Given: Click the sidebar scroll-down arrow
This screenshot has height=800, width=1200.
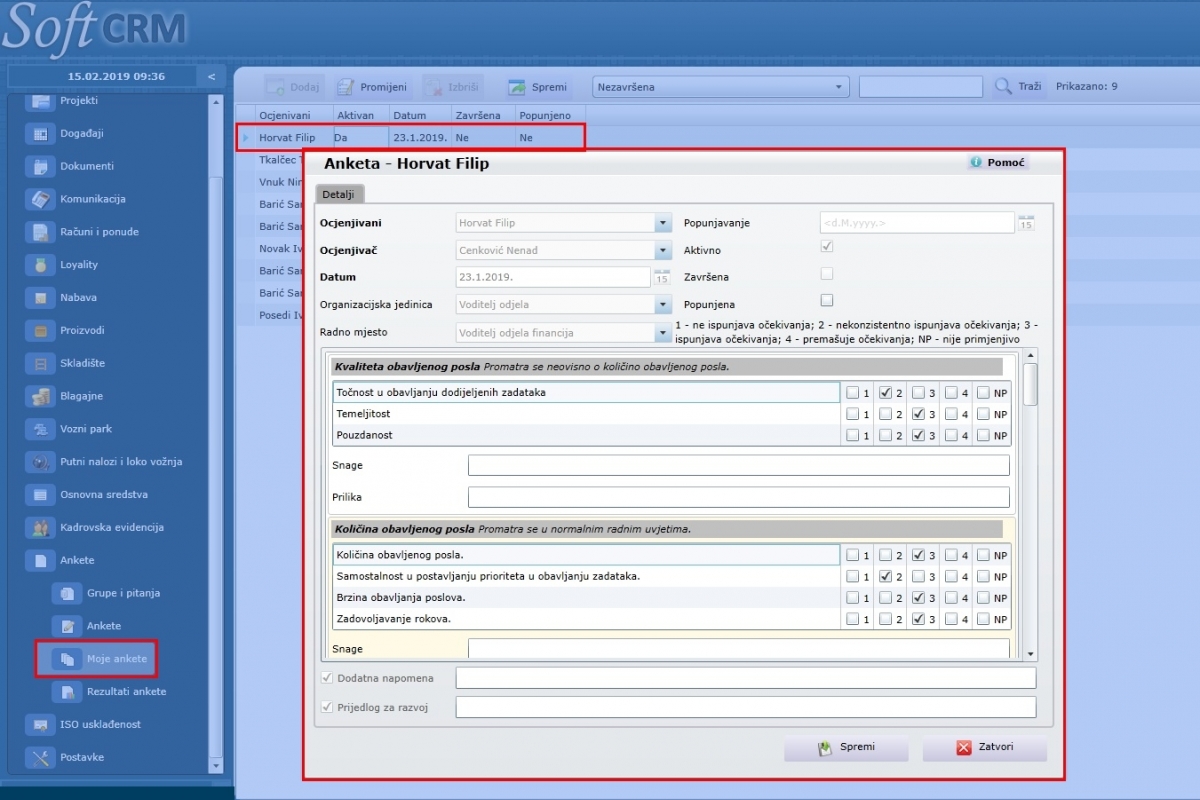Looking at the screenshot, I should (216, 765).
